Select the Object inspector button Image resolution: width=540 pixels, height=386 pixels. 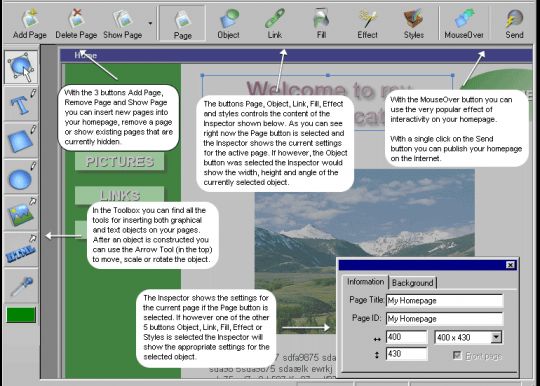coord(228,23)
